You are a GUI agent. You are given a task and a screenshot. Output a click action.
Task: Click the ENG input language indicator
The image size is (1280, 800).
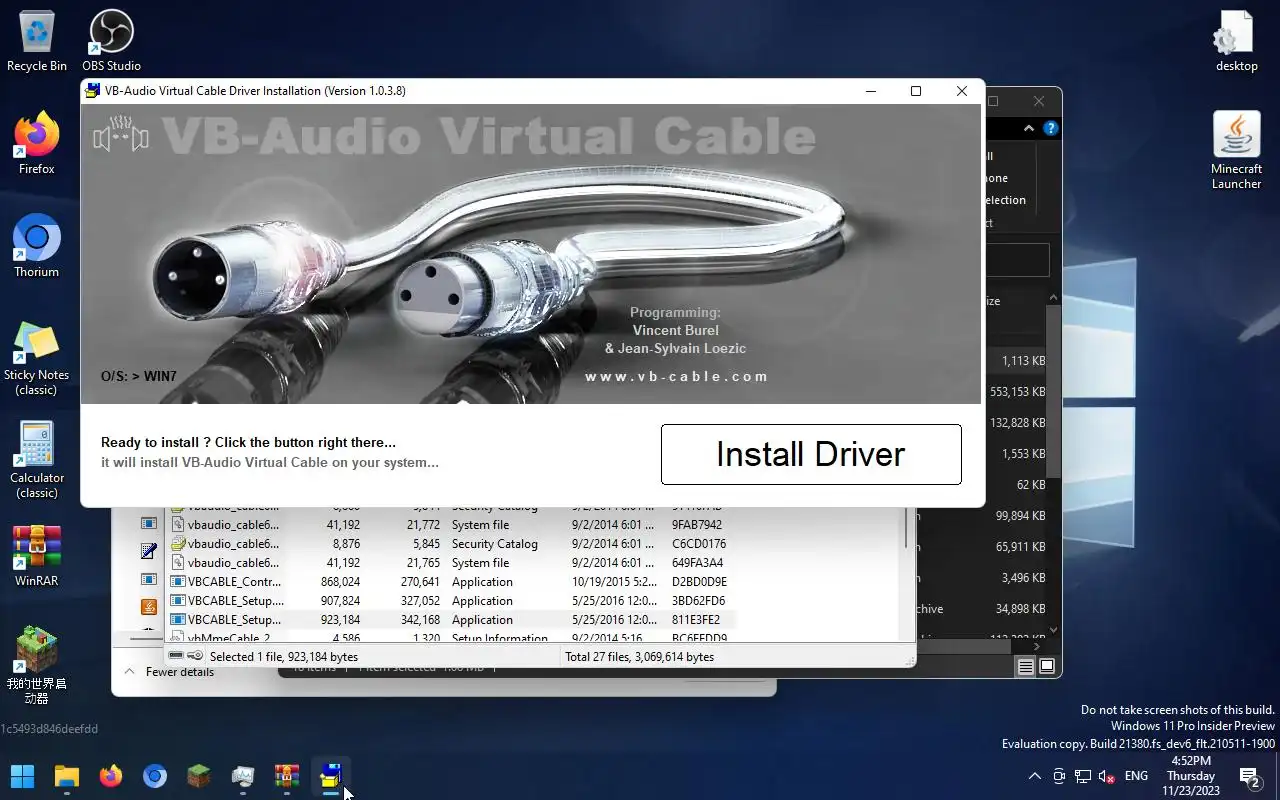[1136, 776]
